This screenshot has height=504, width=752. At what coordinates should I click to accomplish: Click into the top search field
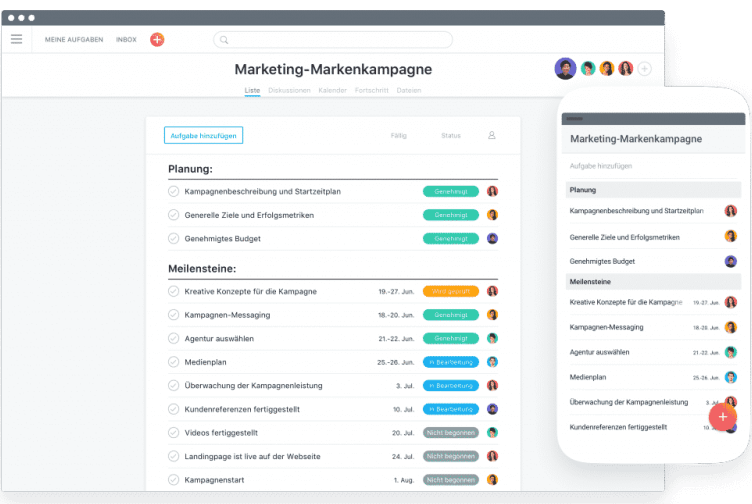tap(333, 40)
